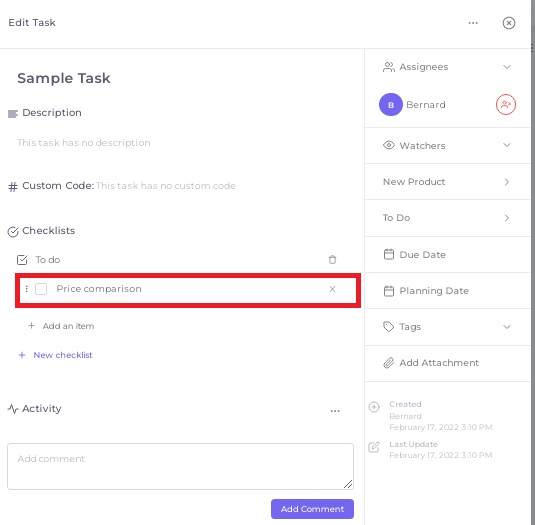The image size is (535, 525).
Task: Click the paperclip Add Attachment icon
Action: pyautogui.click(x=389, y=363)
